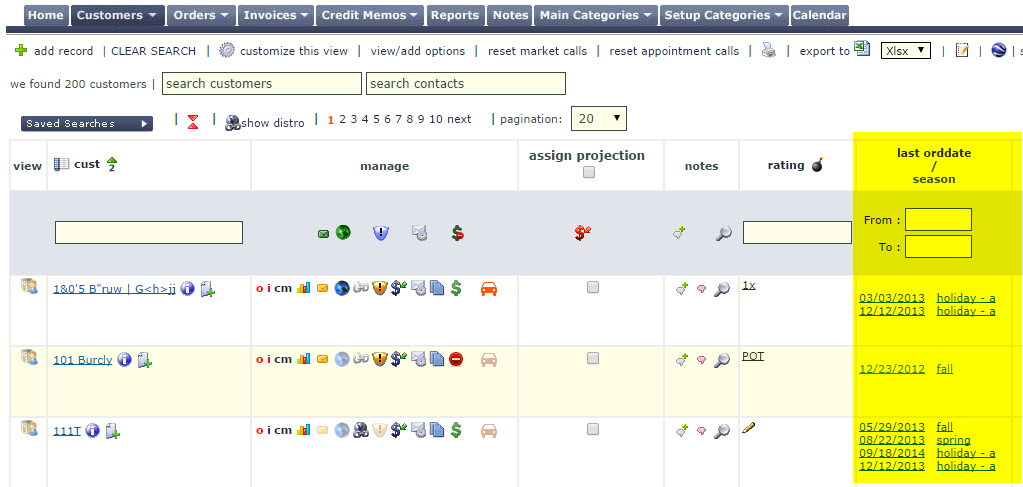The image size is (1023, 487).
Task: Click the green sort arrow beside cust
Action: pos(112,164)
